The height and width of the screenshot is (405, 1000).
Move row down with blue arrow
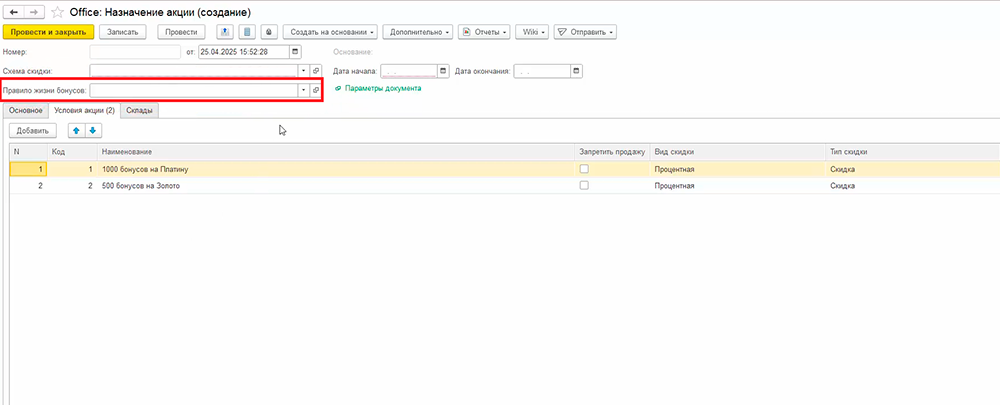[93, 130]
